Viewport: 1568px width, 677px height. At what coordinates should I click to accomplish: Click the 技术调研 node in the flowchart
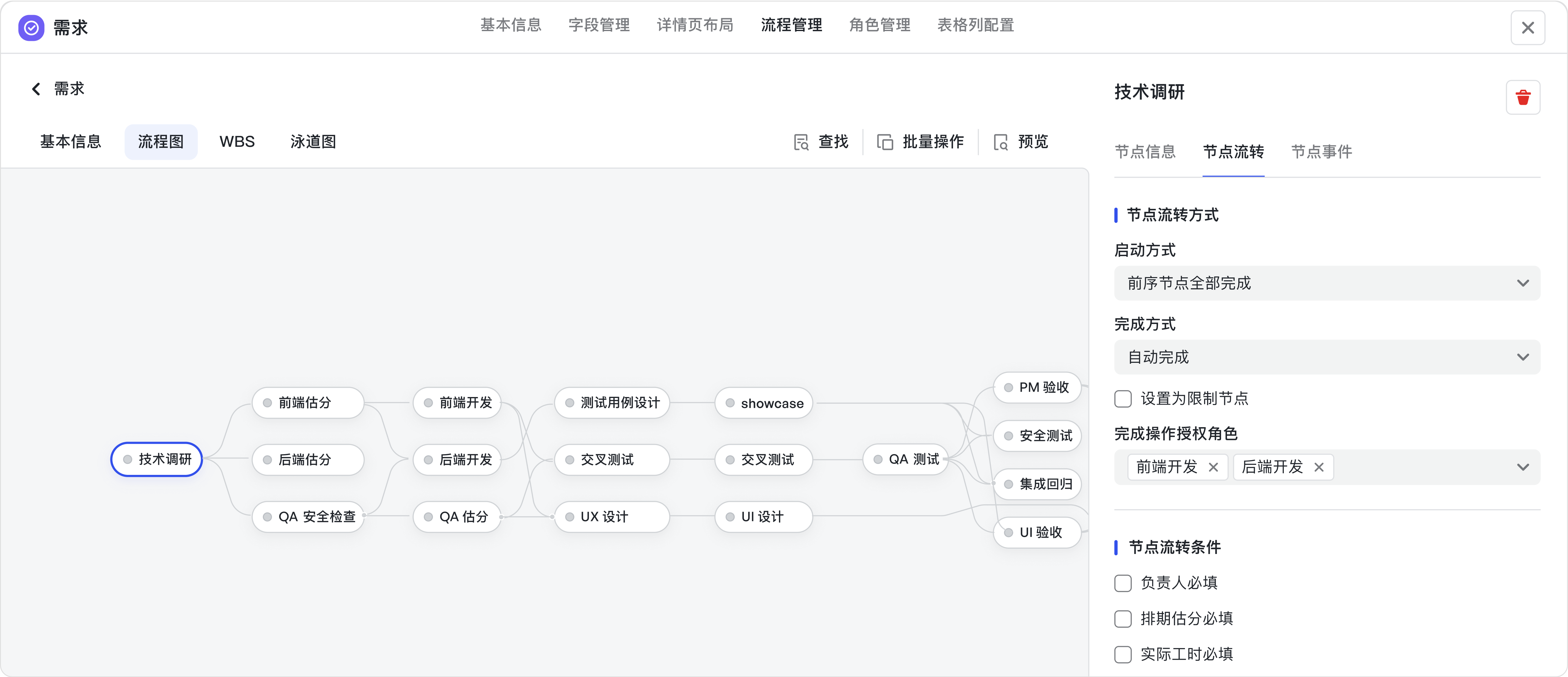pyautogui.click(x=157, y=460)
